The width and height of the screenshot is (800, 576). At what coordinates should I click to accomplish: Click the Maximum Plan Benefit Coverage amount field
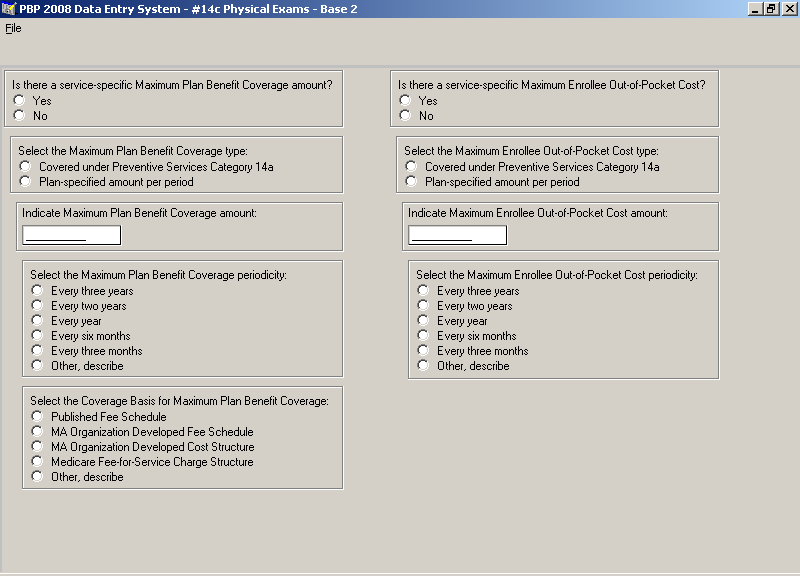[x=71, y=235]
